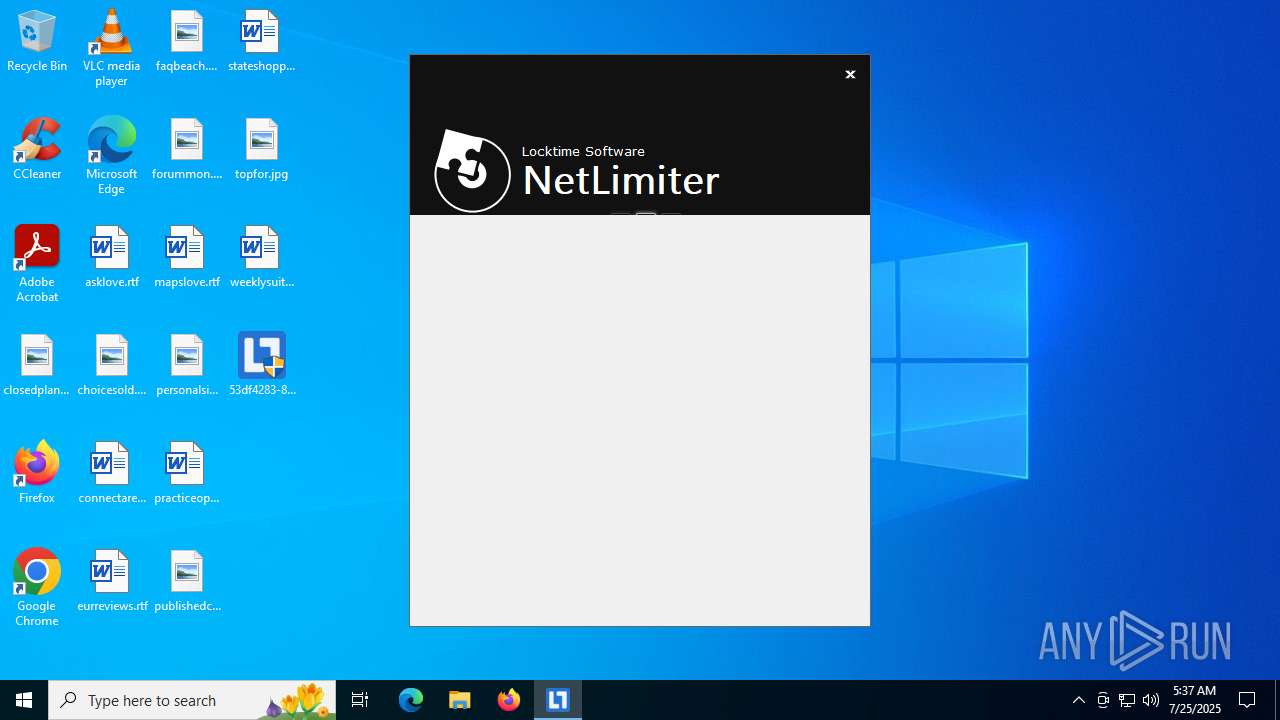Select CCleaner desktop shortcut

click(37, 150)
